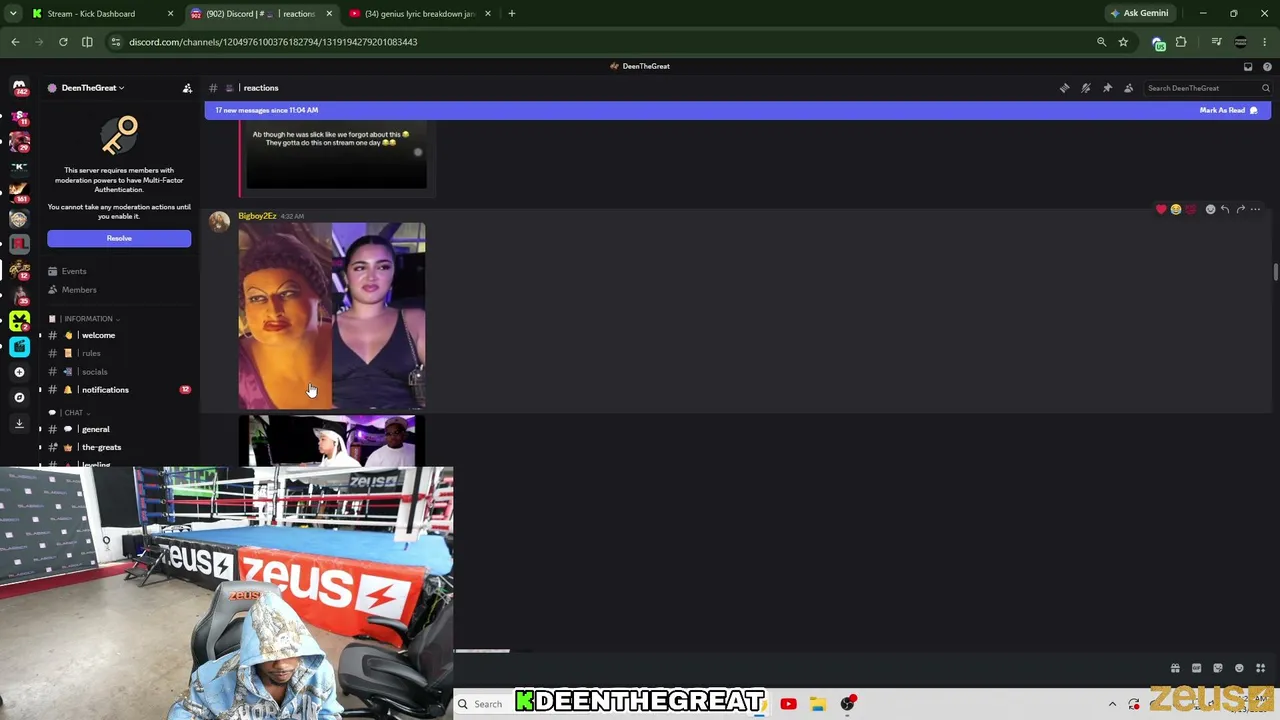Switch to Stream - Kick Dashboard tab
This screenshot has height=720, width=1280.
pos(104,14)
